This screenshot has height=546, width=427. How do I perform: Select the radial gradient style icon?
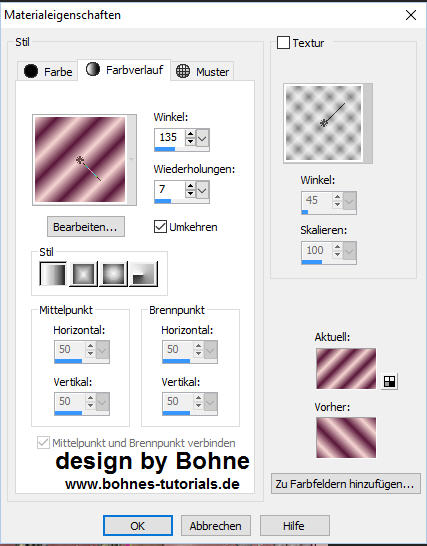[x=143, y=274]
